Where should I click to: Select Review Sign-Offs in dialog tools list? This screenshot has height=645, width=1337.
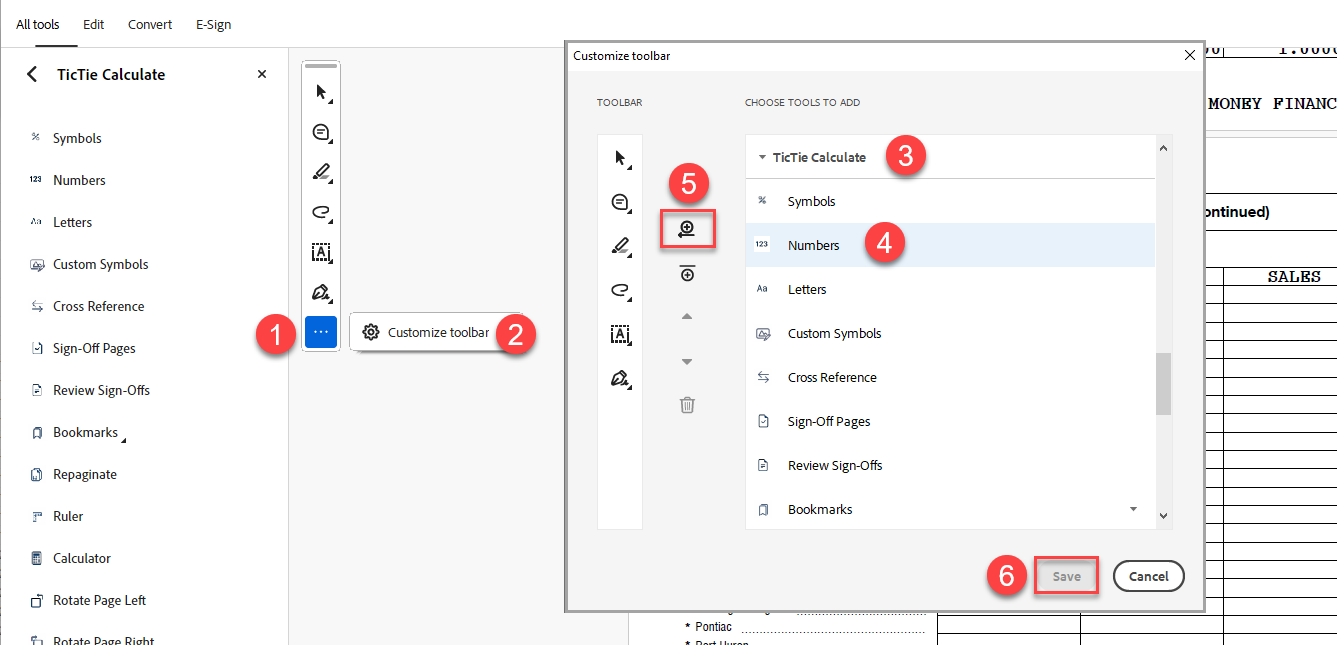(950, 465)
